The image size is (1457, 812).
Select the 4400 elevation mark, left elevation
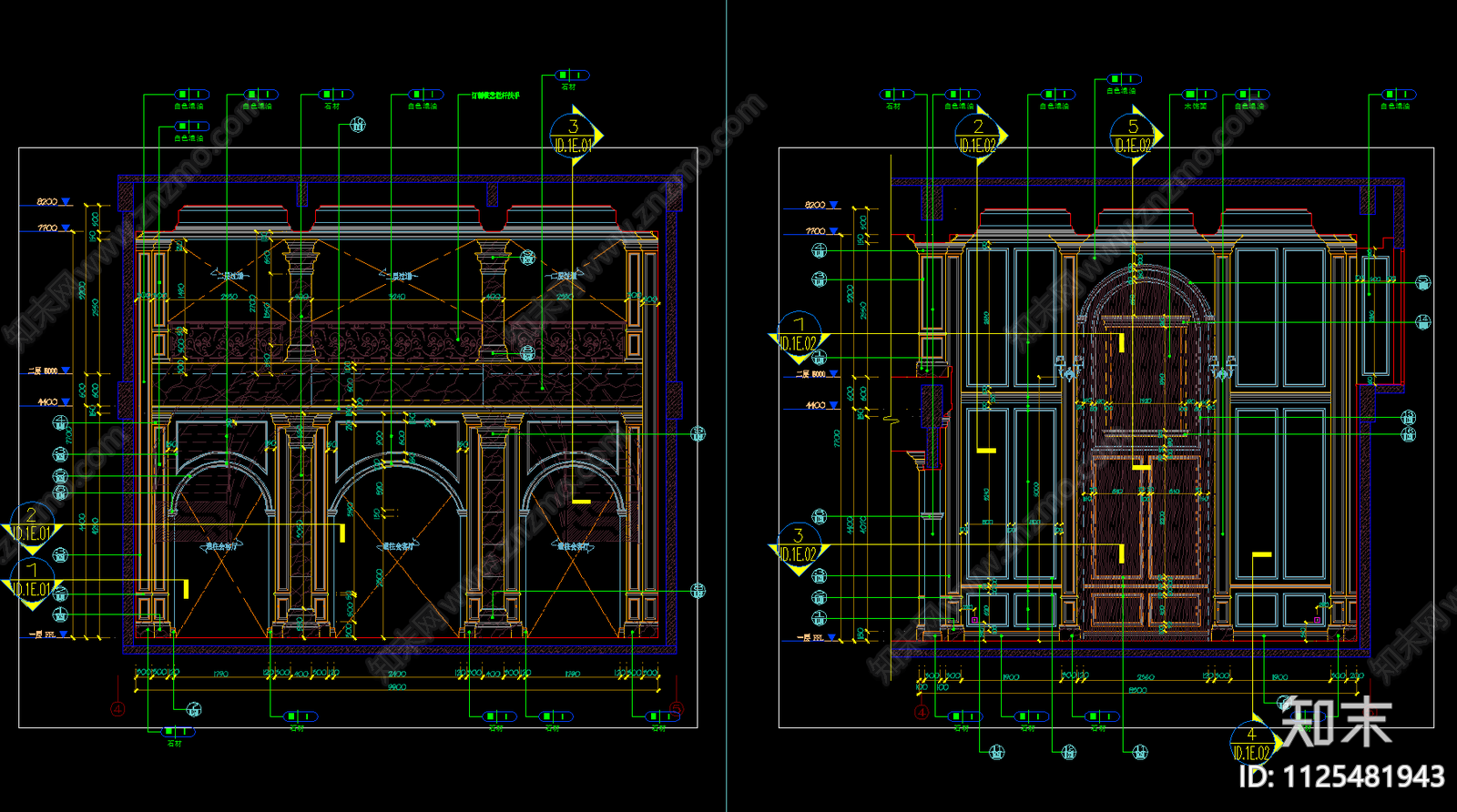coord(53,401)
